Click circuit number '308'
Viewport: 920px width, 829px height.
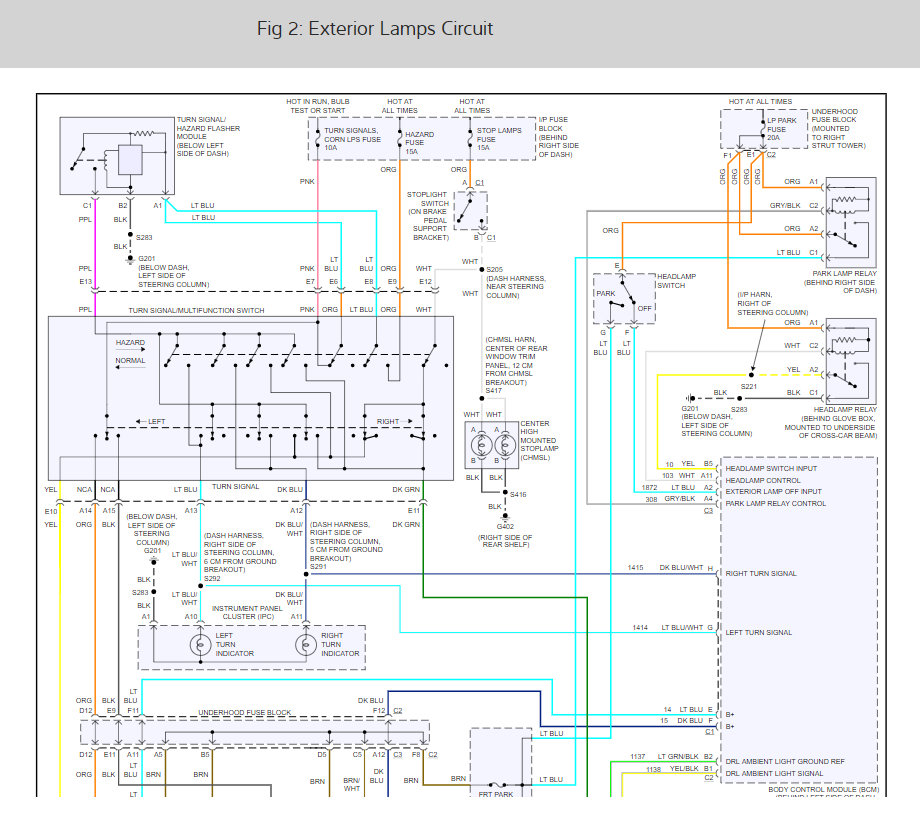point(651,499)
